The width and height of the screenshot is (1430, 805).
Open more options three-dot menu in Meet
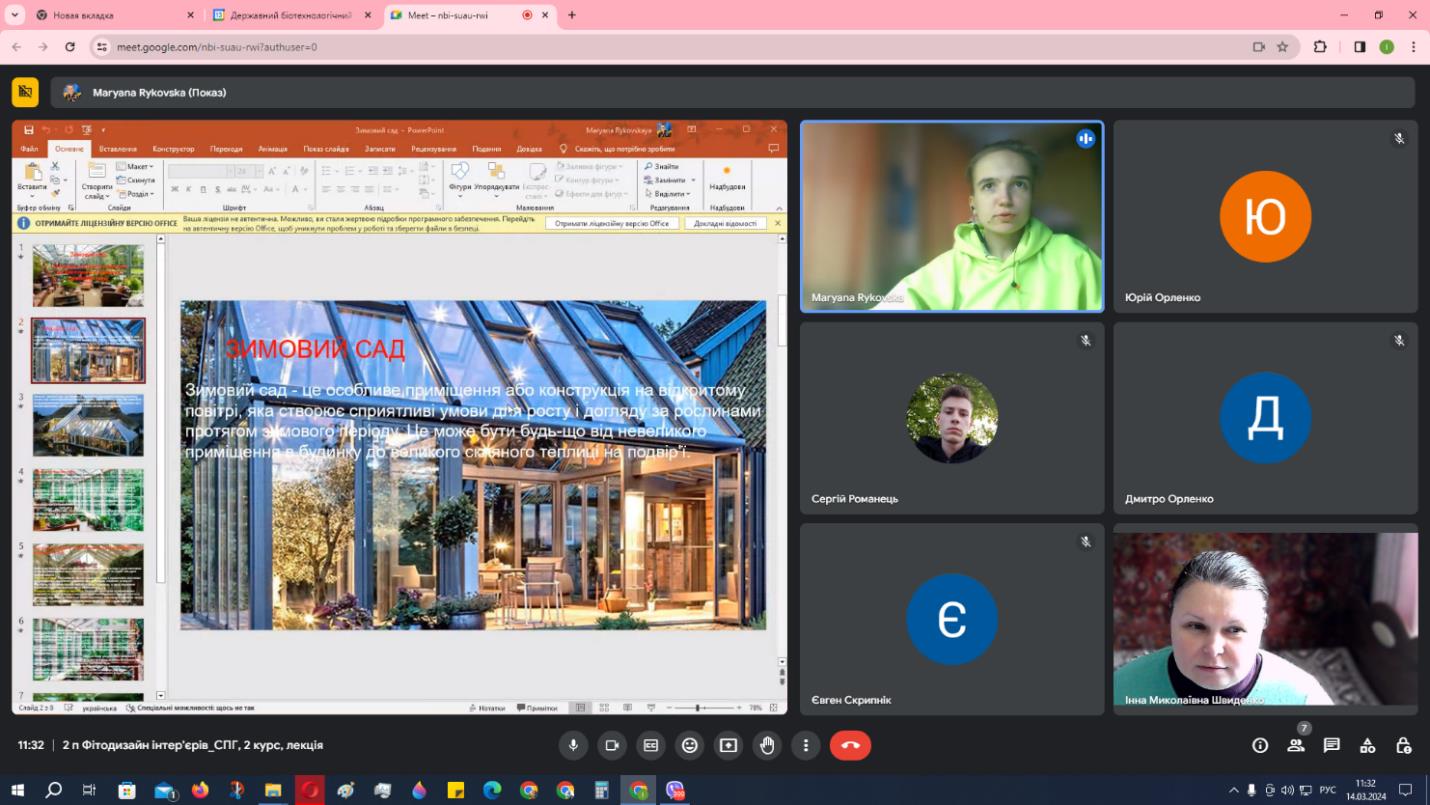click(806, 745)
